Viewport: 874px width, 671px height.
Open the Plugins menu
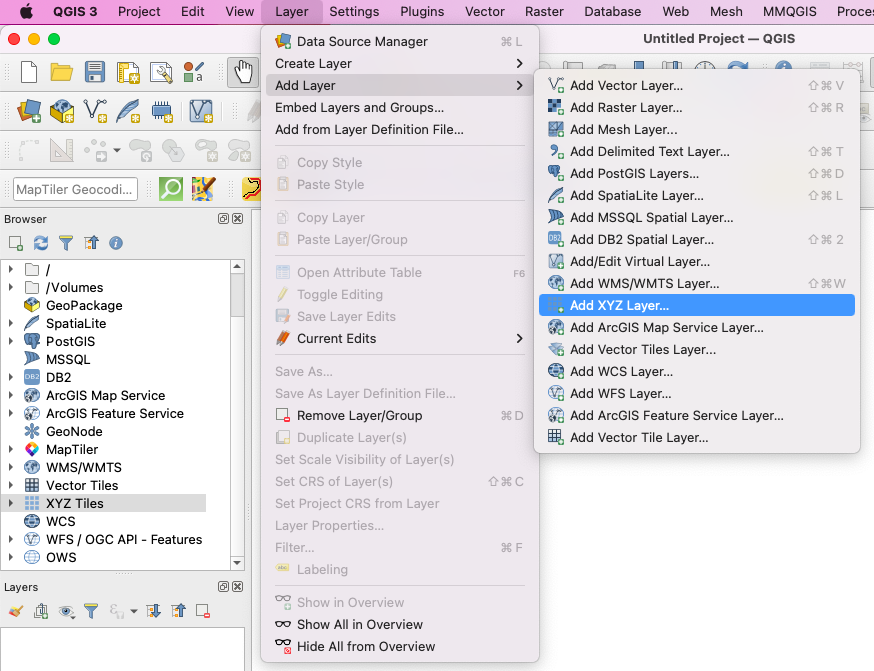pos(422,11)
